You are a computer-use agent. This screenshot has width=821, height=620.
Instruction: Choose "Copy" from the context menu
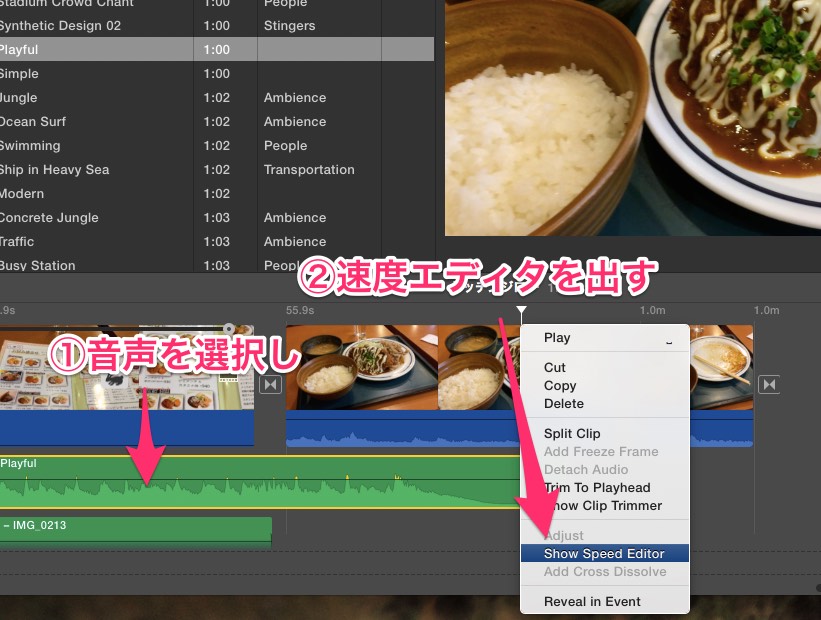[x=560, y=385]
